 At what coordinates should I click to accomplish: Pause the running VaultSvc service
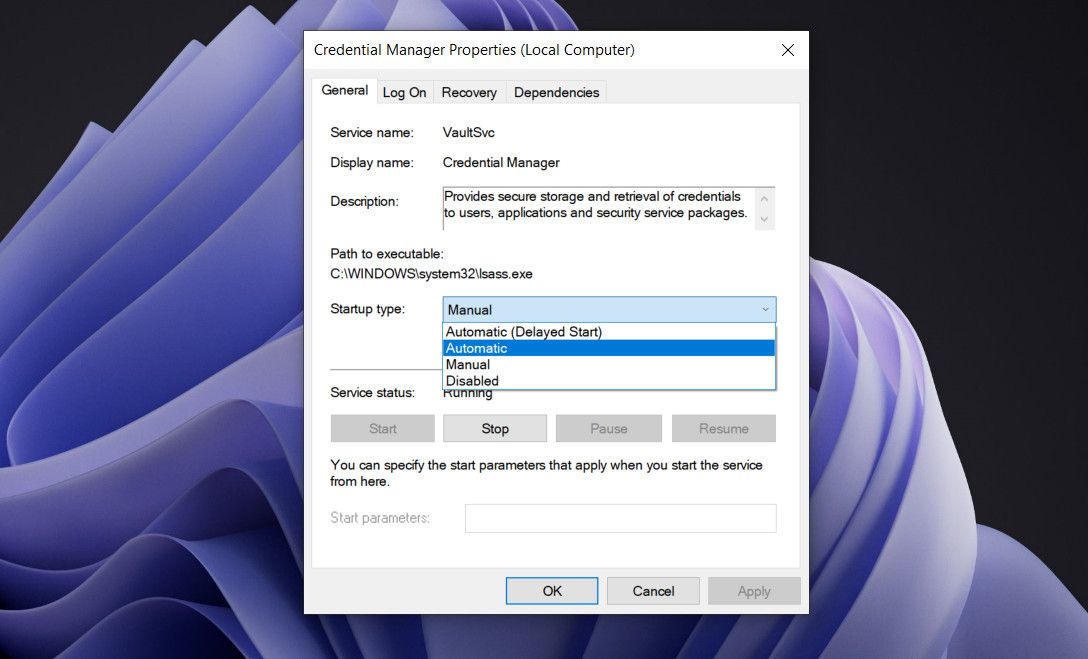coord(608,428)
